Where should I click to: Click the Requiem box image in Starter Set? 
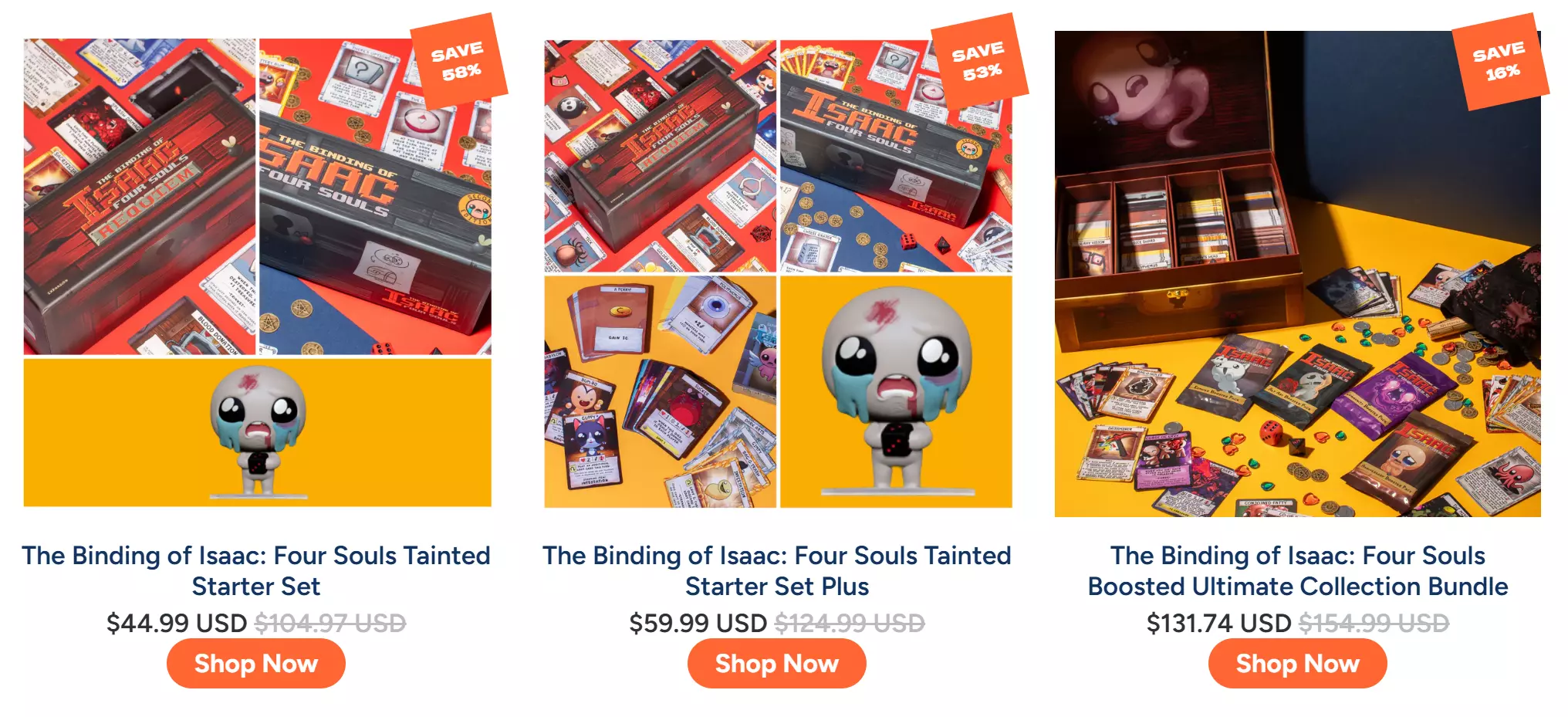[x=140, y=197]
